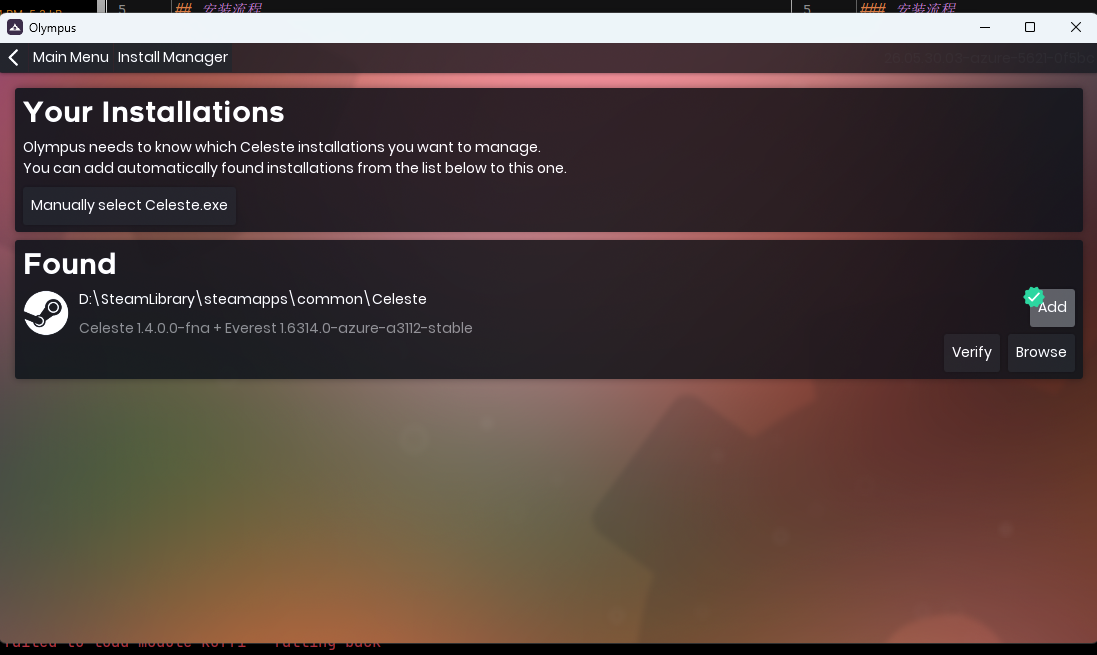Click "You can add automatically found" line
Screen dimensions: 1097x655
point(295,168)
